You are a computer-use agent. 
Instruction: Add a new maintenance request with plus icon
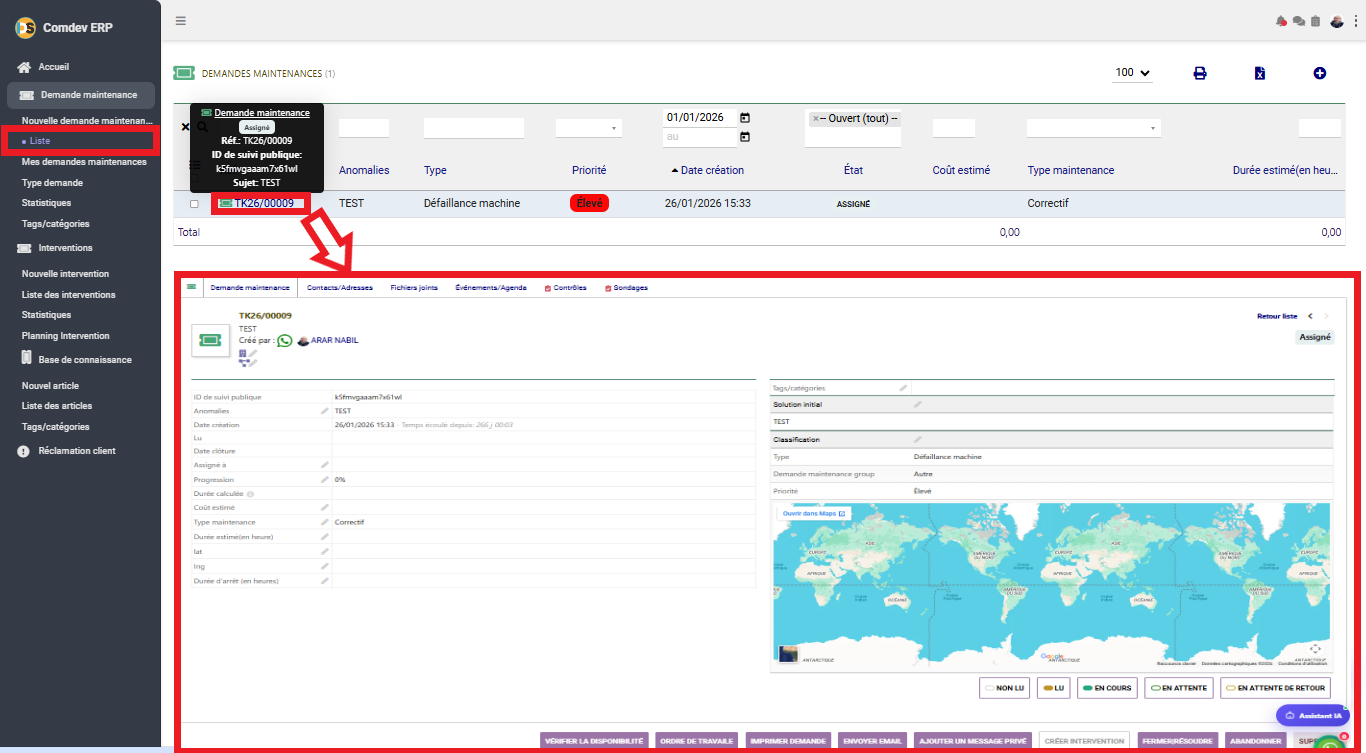click(x=1320, y=73)
